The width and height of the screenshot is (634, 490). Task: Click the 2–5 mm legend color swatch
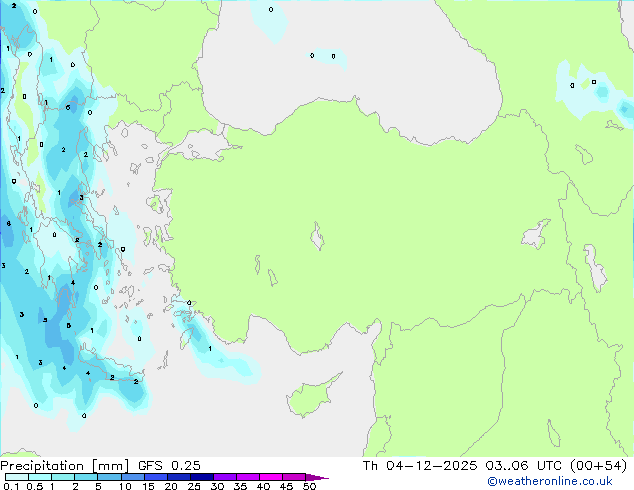click(86, 477)
